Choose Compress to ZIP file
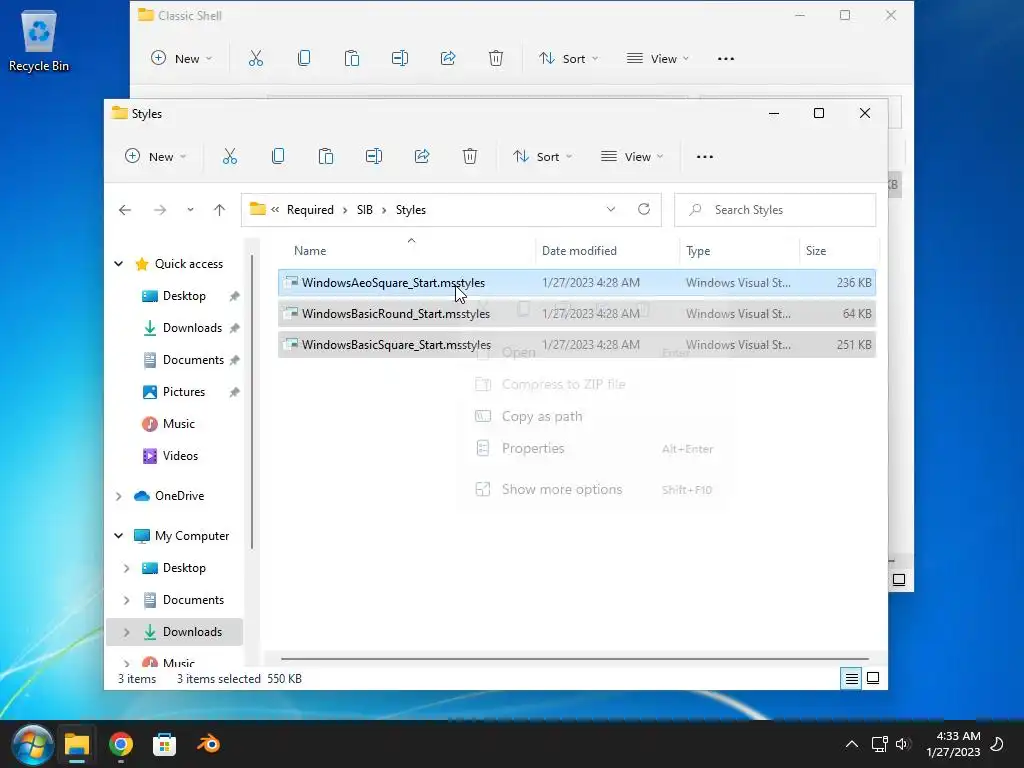This screenshot has height=768, width=1024. (x=594, y=384)
